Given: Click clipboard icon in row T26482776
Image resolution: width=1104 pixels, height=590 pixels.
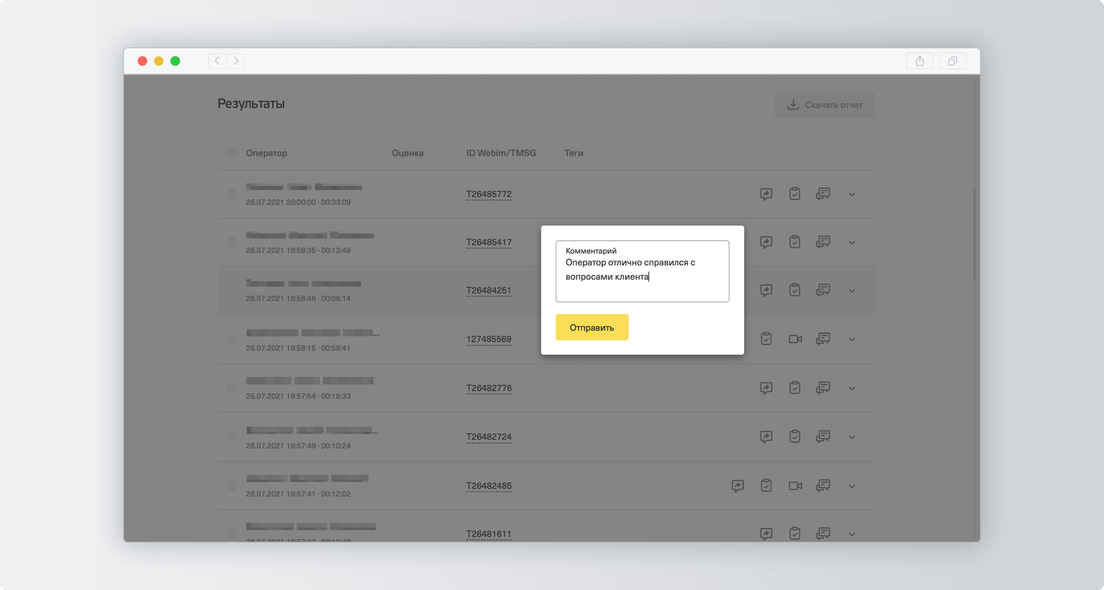Looking at the screenshot, I should tap(795, 387).
